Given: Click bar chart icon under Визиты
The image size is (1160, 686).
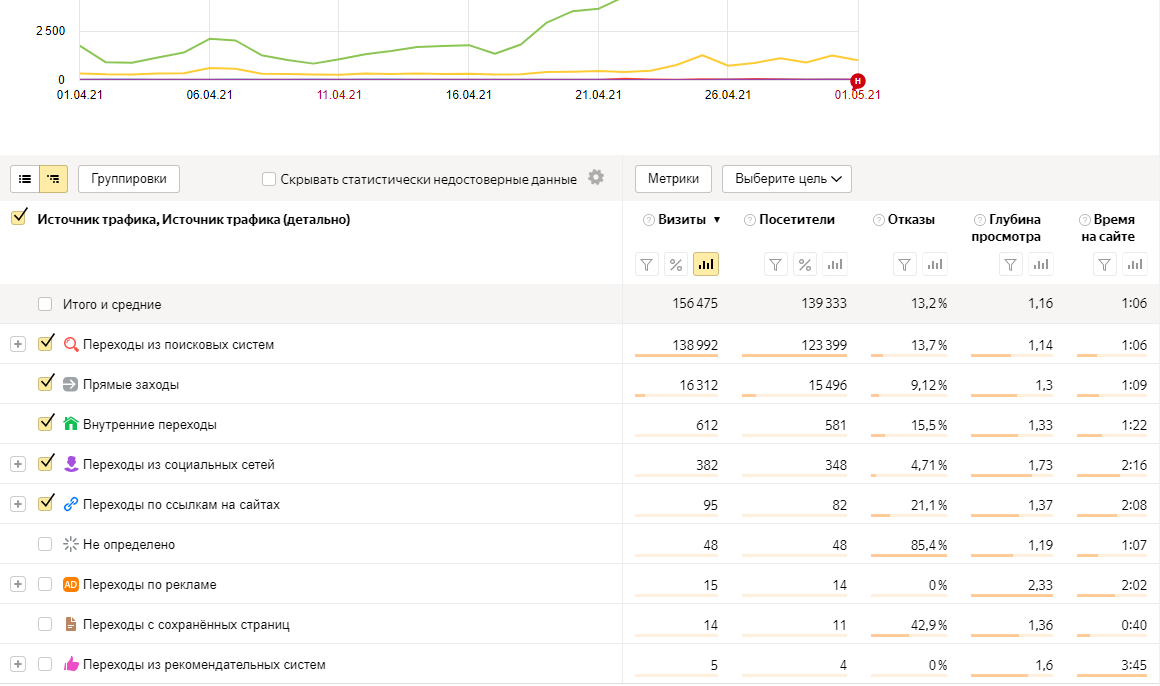Looking at the screenshot, I should [x=706, y=264].
